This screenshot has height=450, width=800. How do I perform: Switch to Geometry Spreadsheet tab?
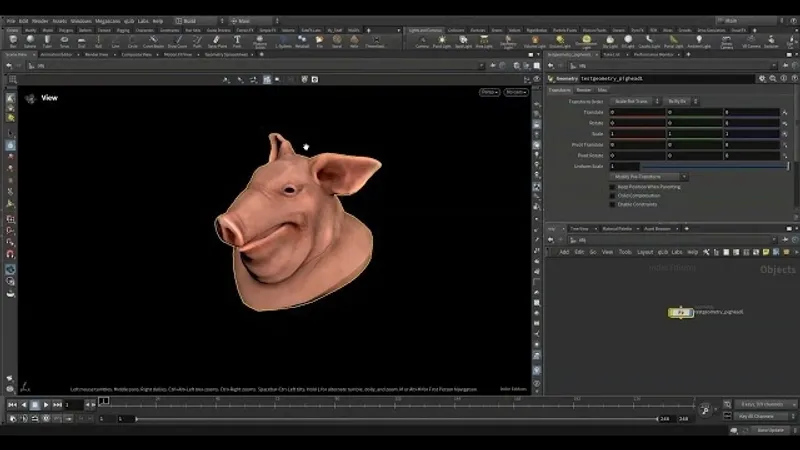(x=226, y=55)
